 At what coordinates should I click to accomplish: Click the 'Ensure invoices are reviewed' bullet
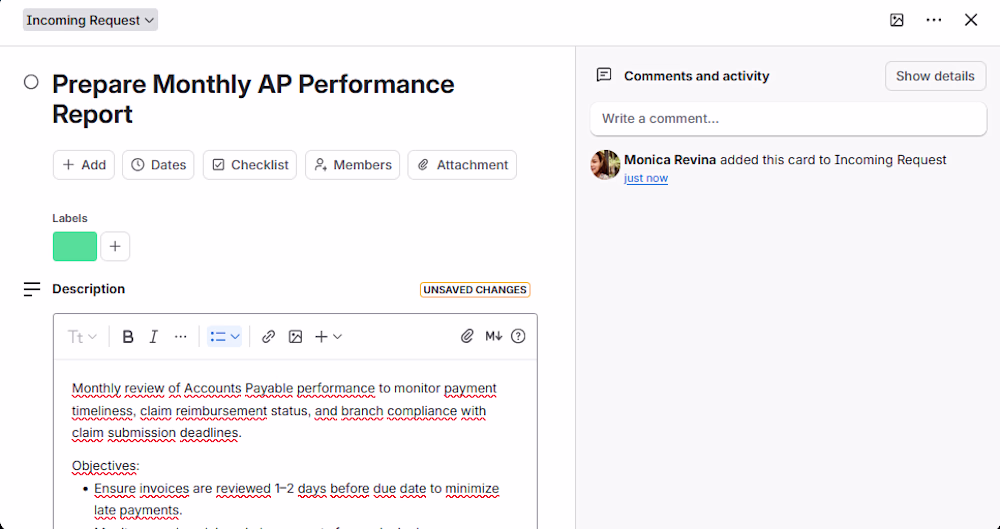296,499
